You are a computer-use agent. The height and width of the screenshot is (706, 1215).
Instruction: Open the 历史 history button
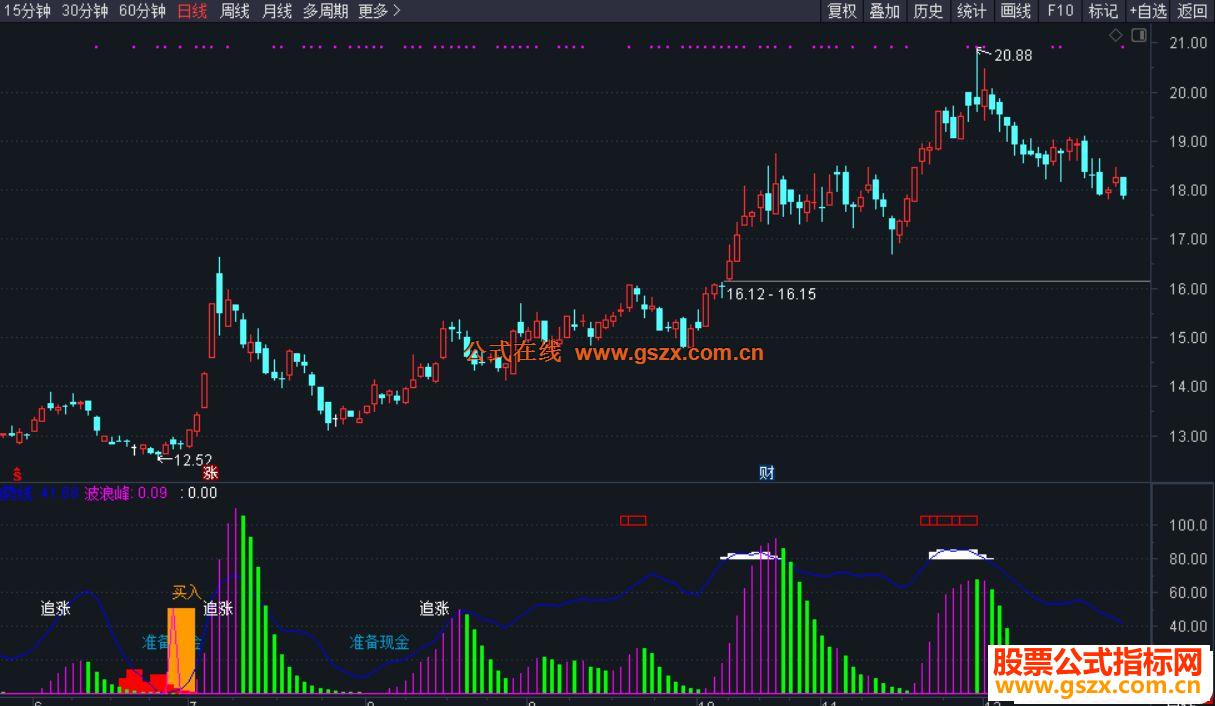tap(928, 11)
